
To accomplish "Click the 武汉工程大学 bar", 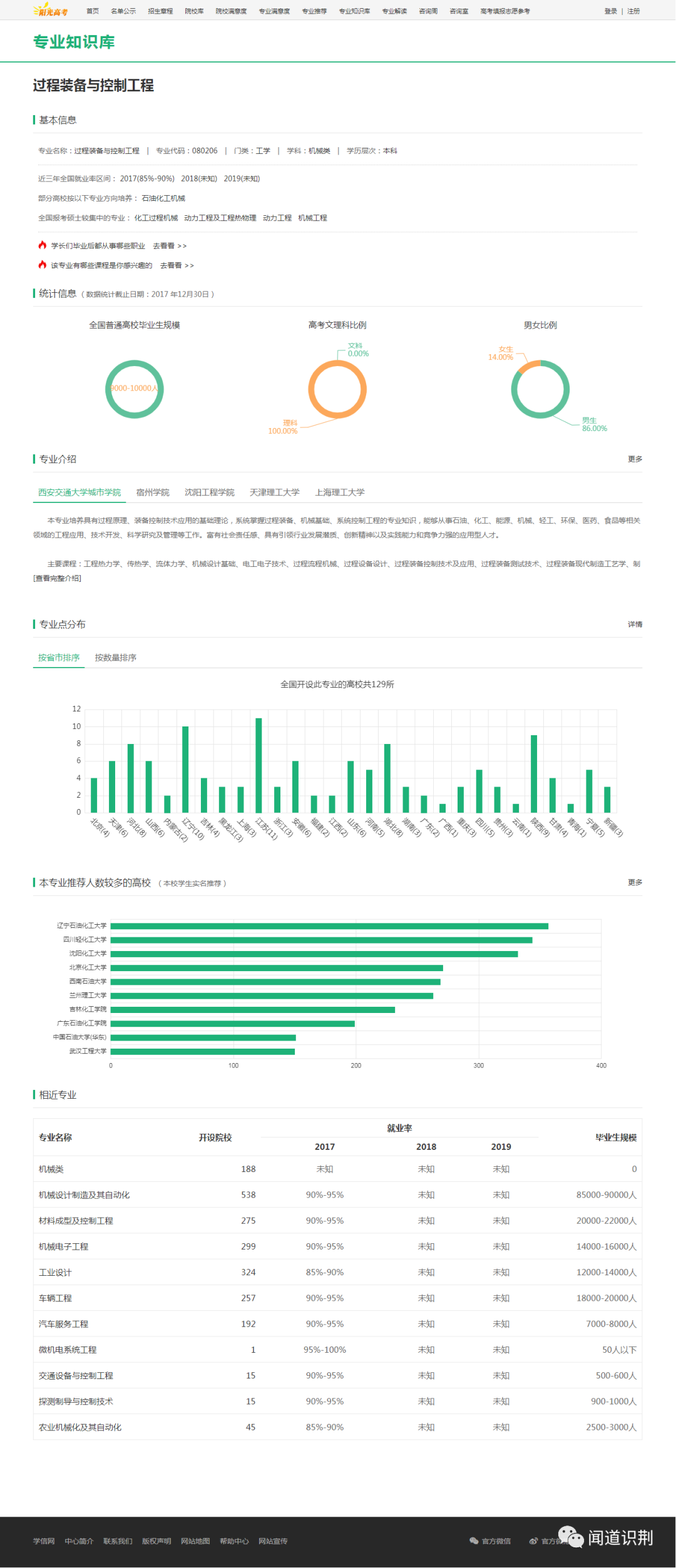I will tap(203, 1052).
